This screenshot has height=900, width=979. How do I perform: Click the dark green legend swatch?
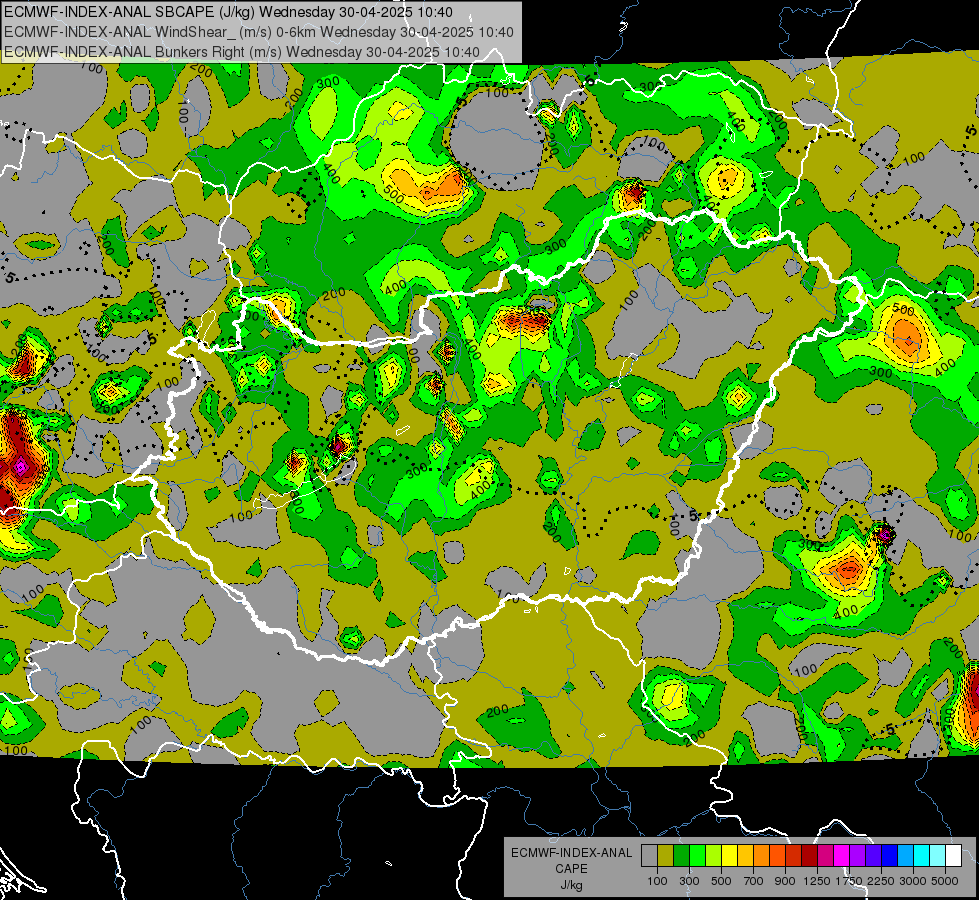[x=681, y=855]
